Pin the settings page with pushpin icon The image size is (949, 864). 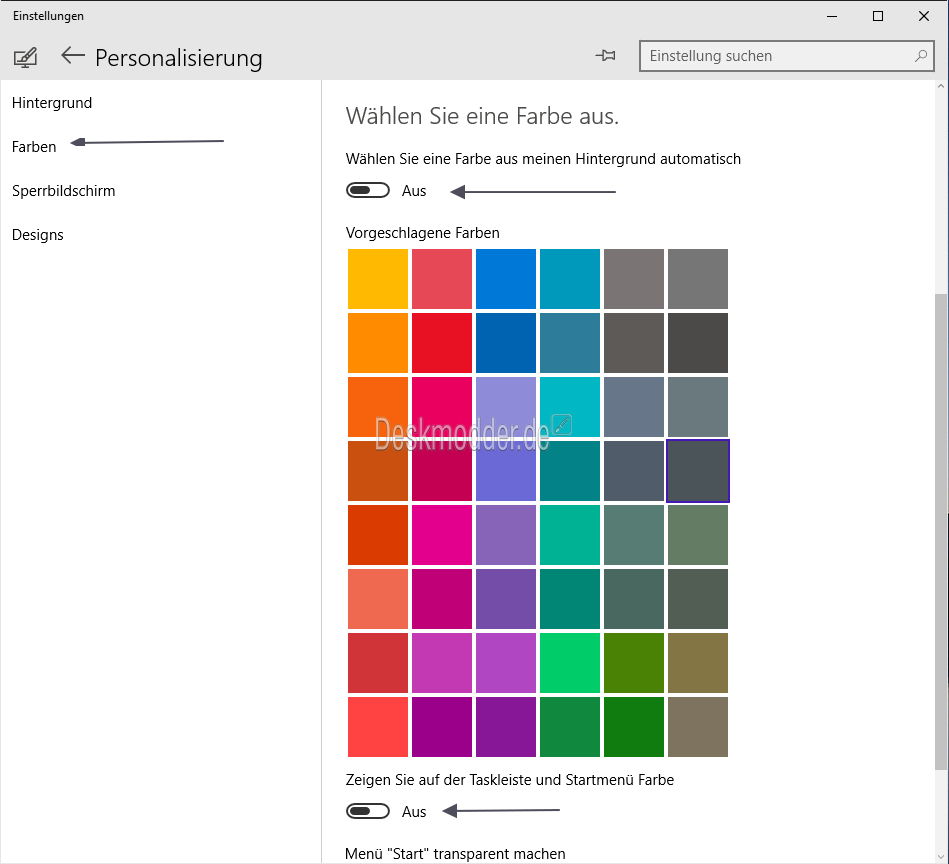605,56
